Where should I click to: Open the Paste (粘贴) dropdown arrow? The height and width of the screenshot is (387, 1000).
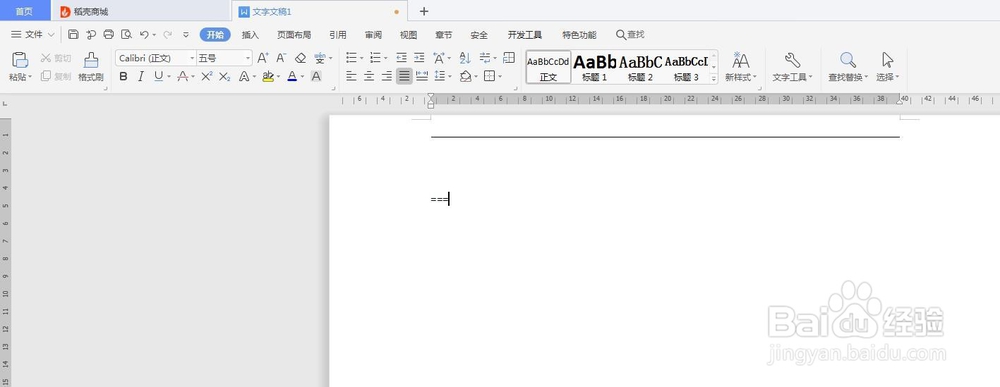30,77
